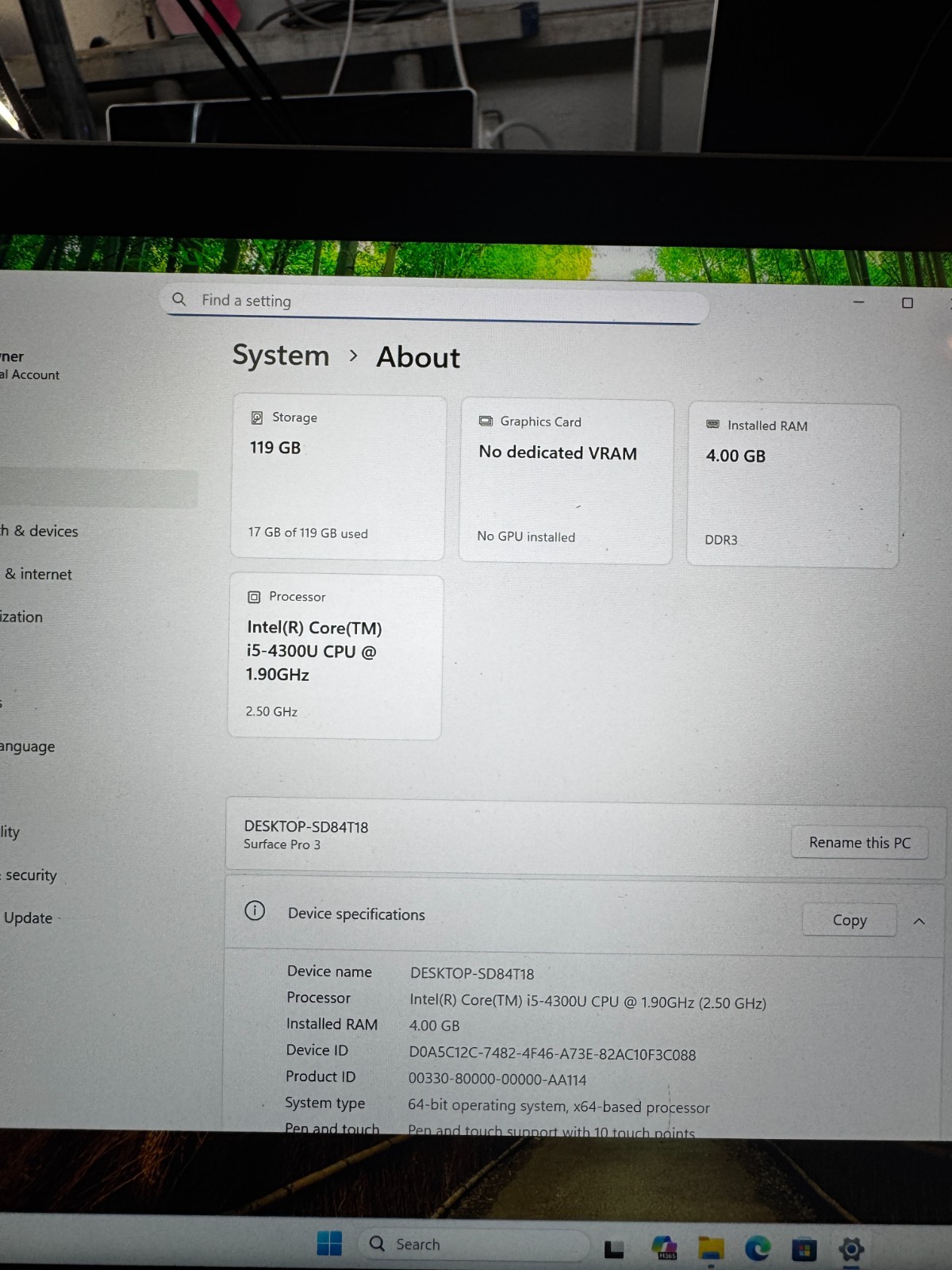Viewport: 952px width, 1270px height.
Task: Open the Installed RAM card
Action: 793,485
